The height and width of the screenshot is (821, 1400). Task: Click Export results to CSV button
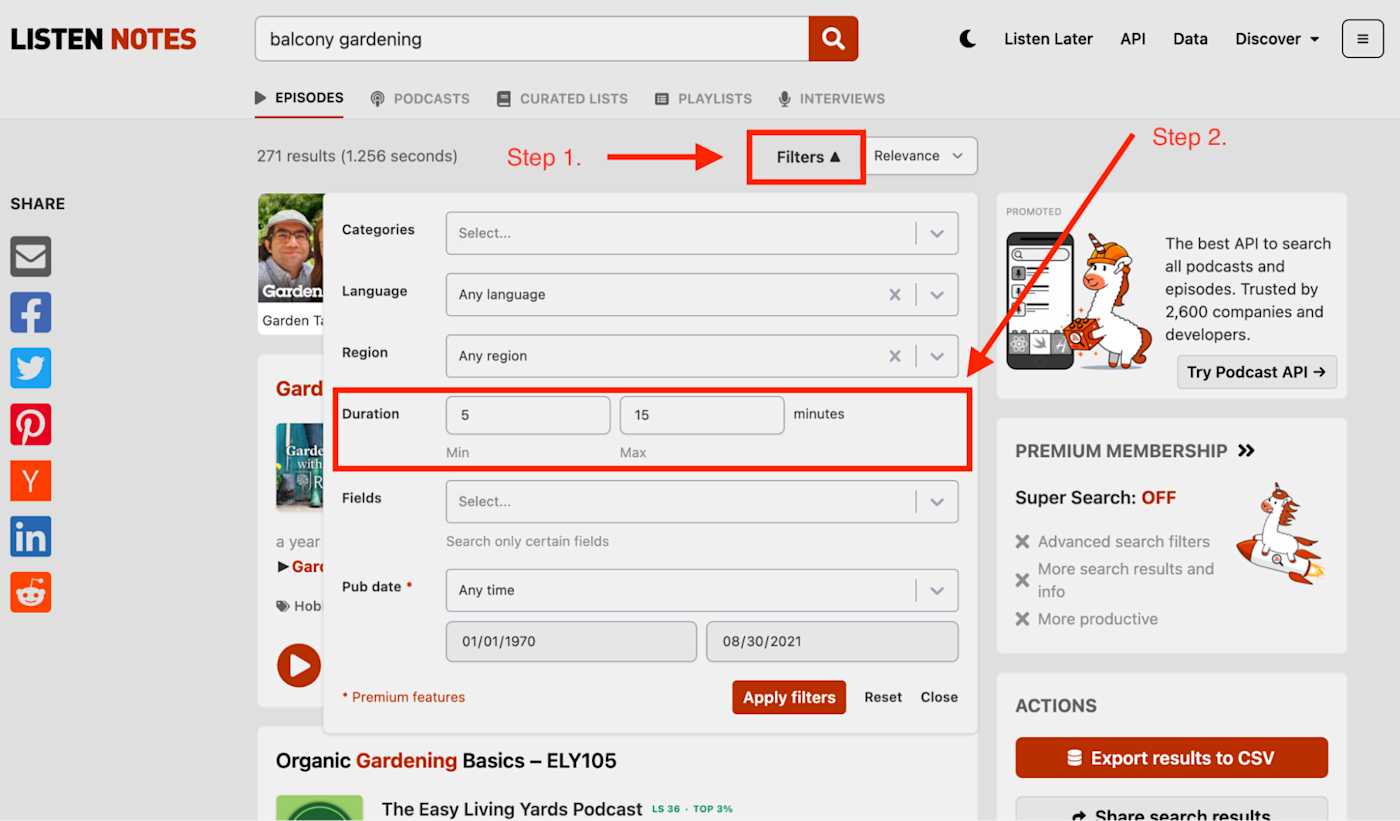tap(1172, 758)
